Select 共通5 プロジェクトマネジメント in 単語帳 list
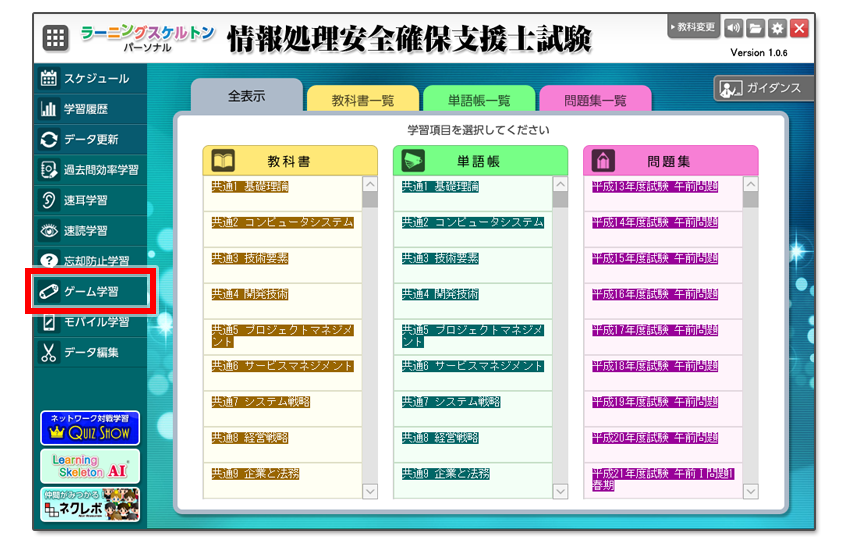The height and width of the screenshot is (544, 848). 473,337
